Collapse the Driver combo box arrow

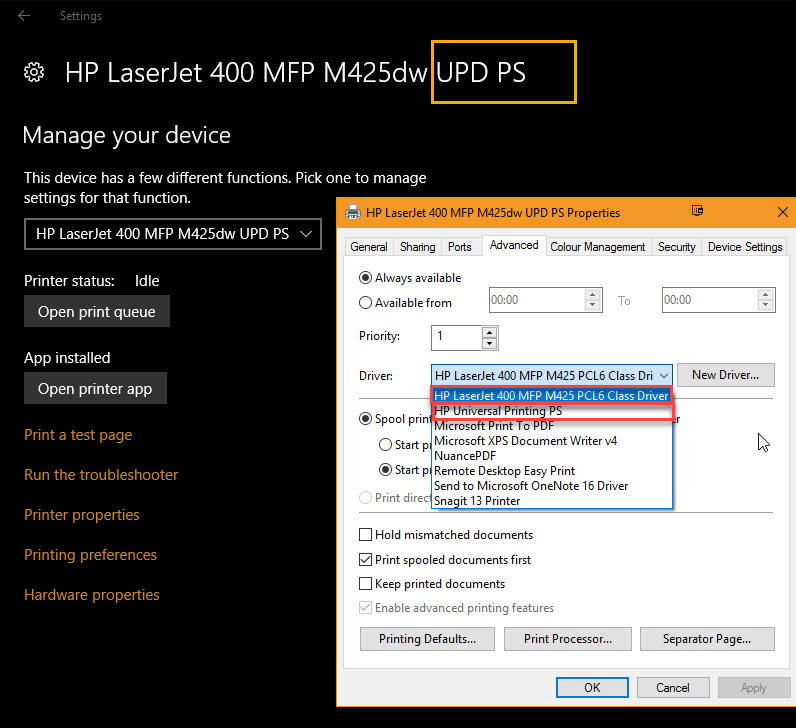(663, 376)
